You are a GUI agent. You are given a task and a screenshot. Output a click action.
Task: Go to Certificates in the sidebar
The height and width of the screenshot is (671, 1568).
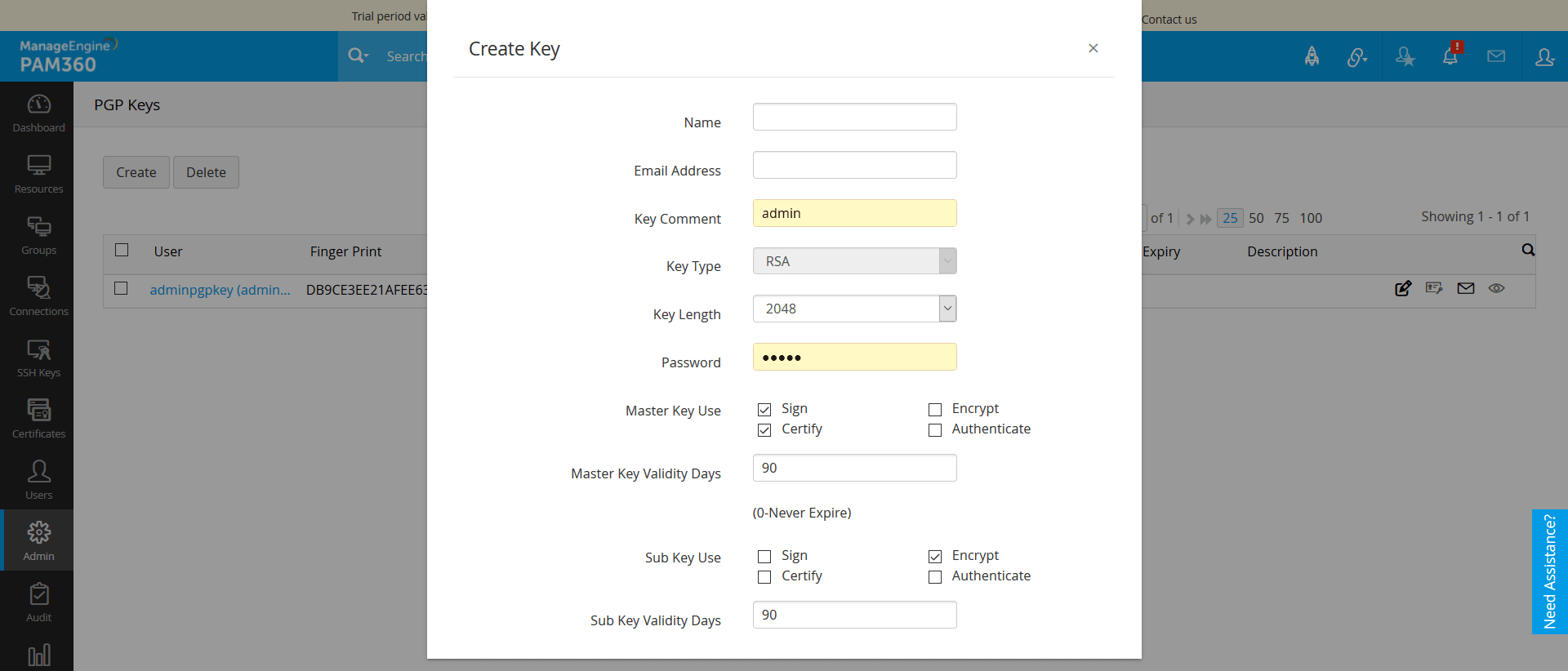pyautogui.click(x=38, y=419)
